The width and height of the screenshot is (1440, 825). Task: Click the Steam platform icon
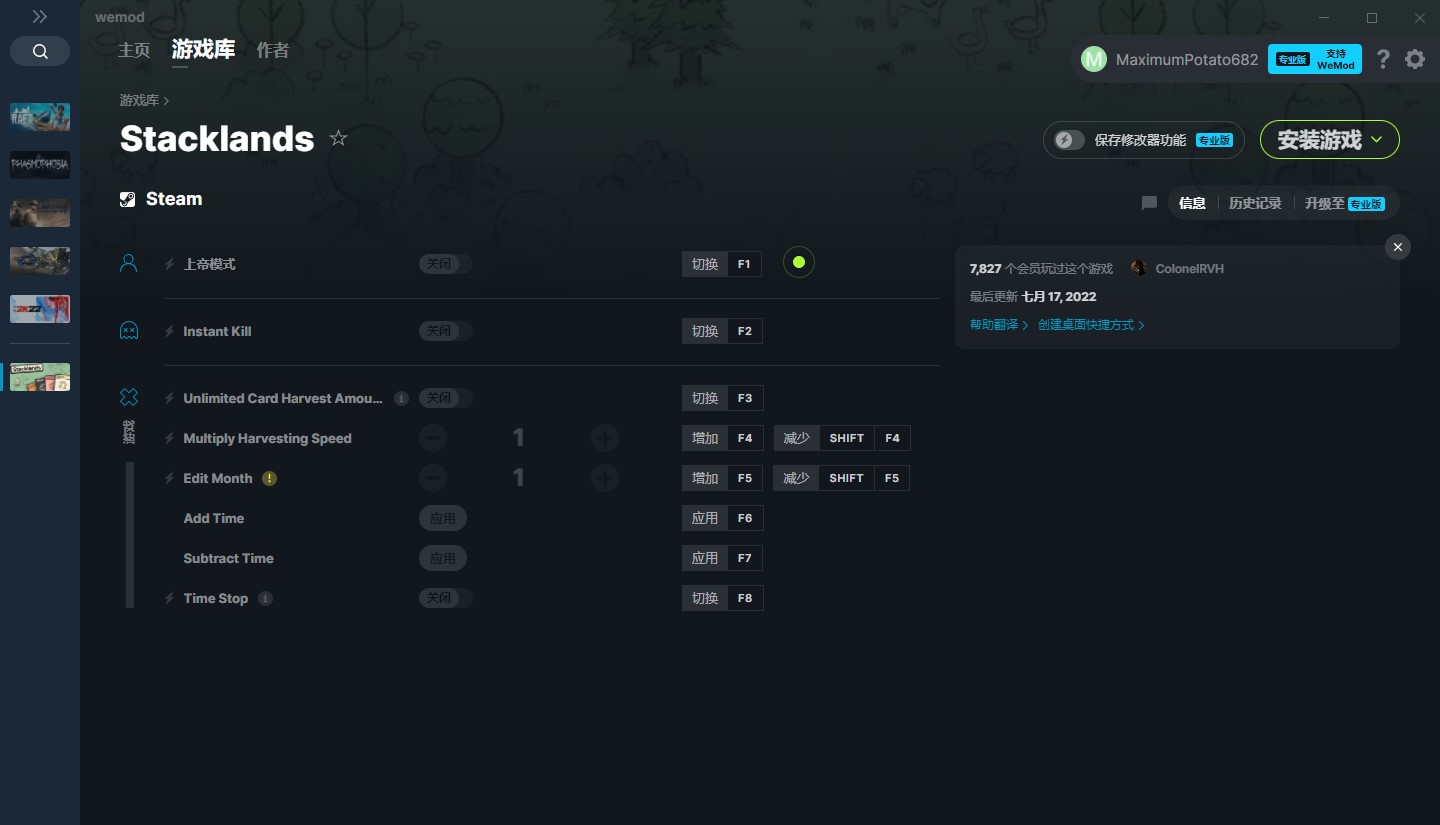click(127, 199)
